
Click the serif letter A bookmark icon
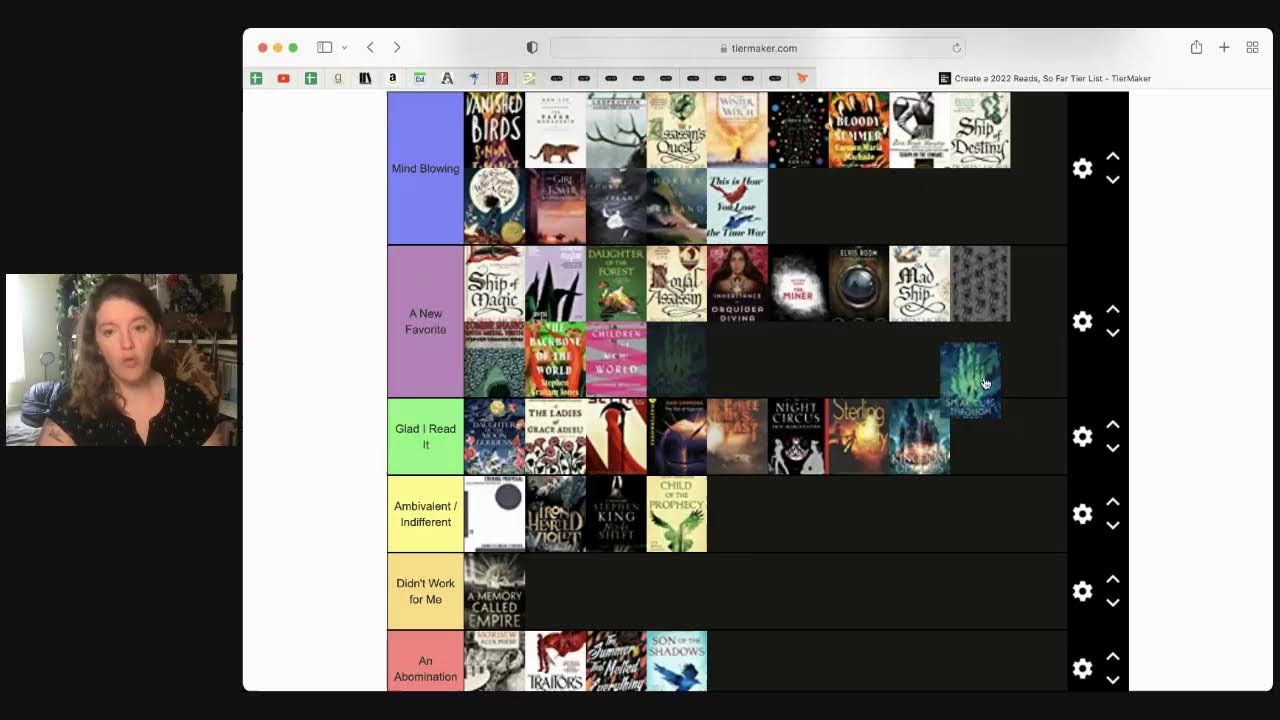(x=447, y=78)
